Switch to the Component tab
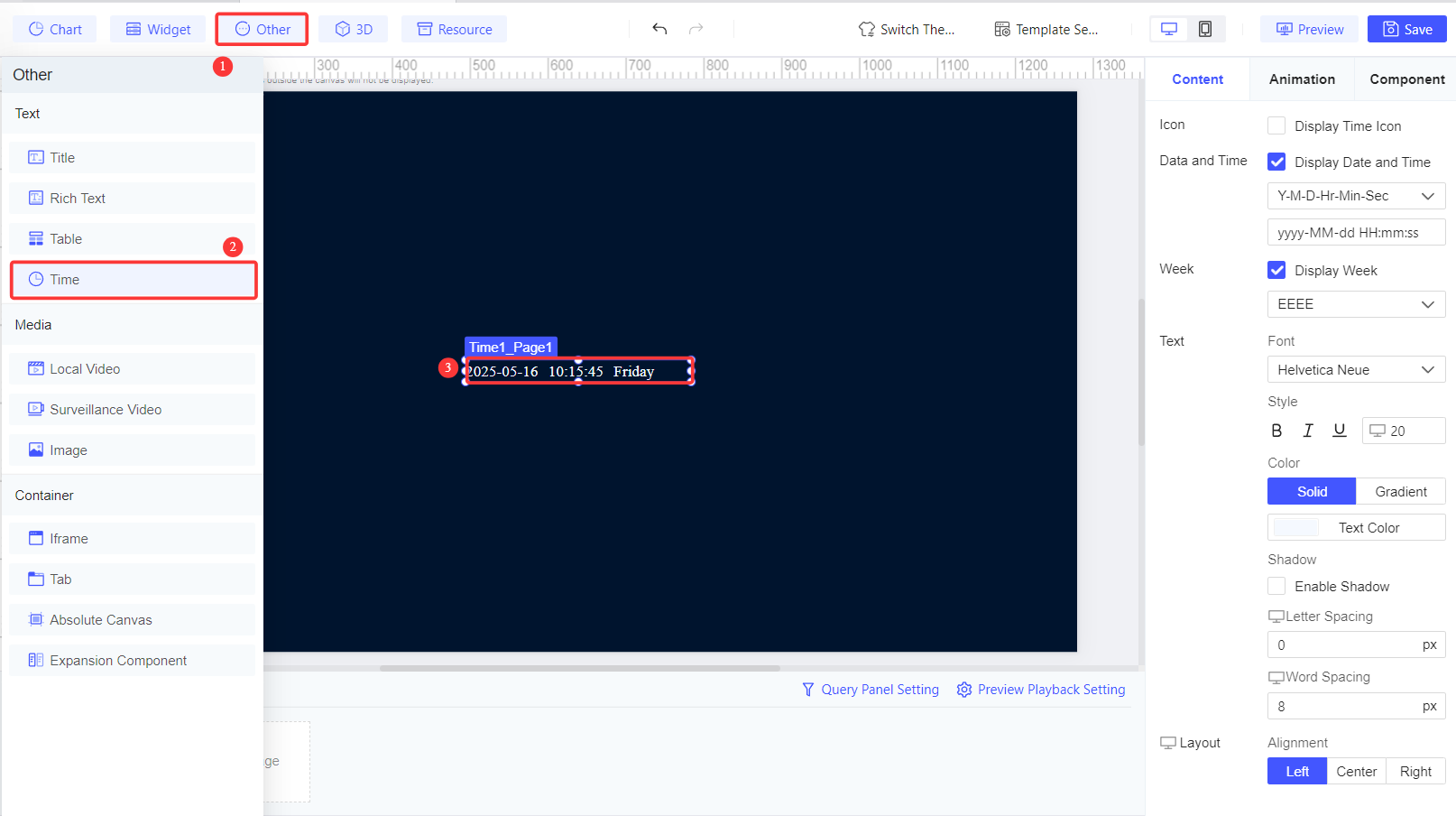 click(x=1406, y=79)
